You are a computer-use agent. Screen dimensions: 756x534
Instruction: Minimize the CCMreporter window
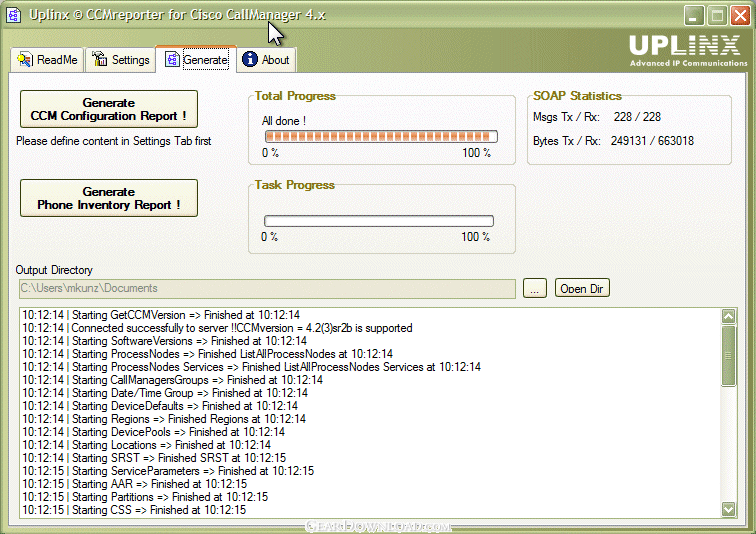[693, 15]
